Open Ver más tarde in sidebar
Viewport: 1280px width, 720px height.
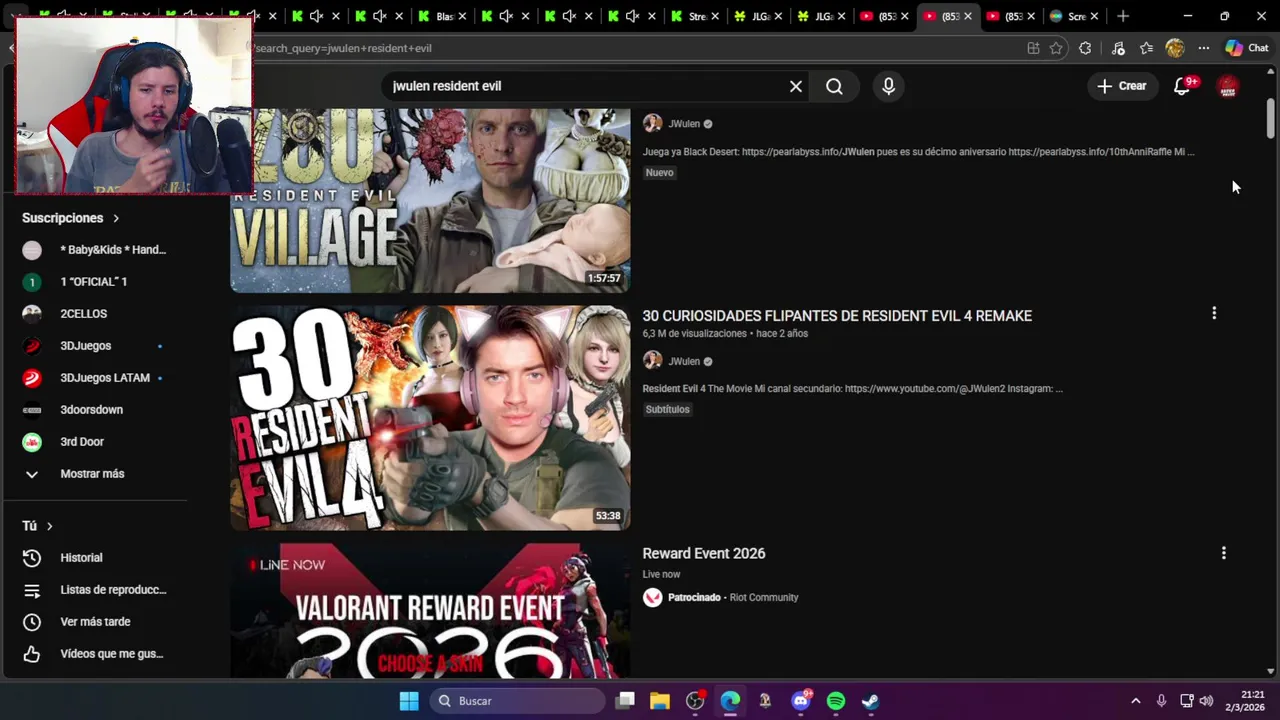(x=95, y=622)
